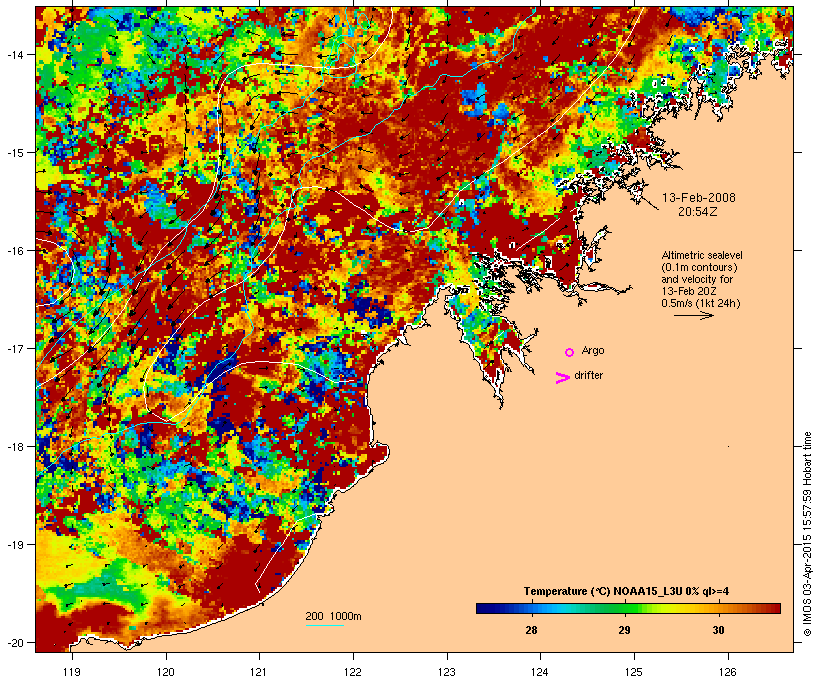Click the -19 latitude axis label
820x680 pixels.
[14, 545]
